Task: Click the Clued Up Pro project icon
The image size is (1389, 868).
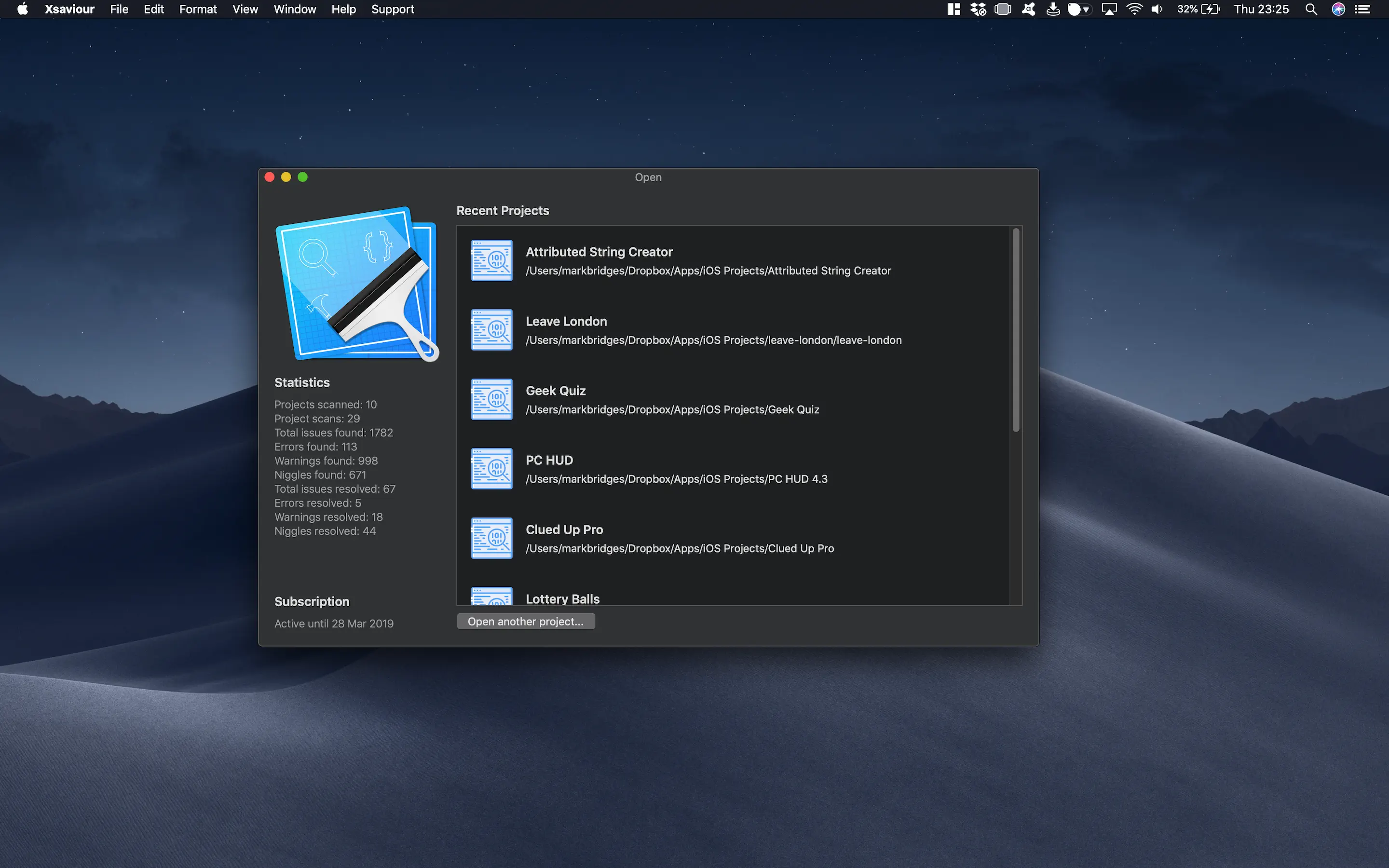Action: 491,538
